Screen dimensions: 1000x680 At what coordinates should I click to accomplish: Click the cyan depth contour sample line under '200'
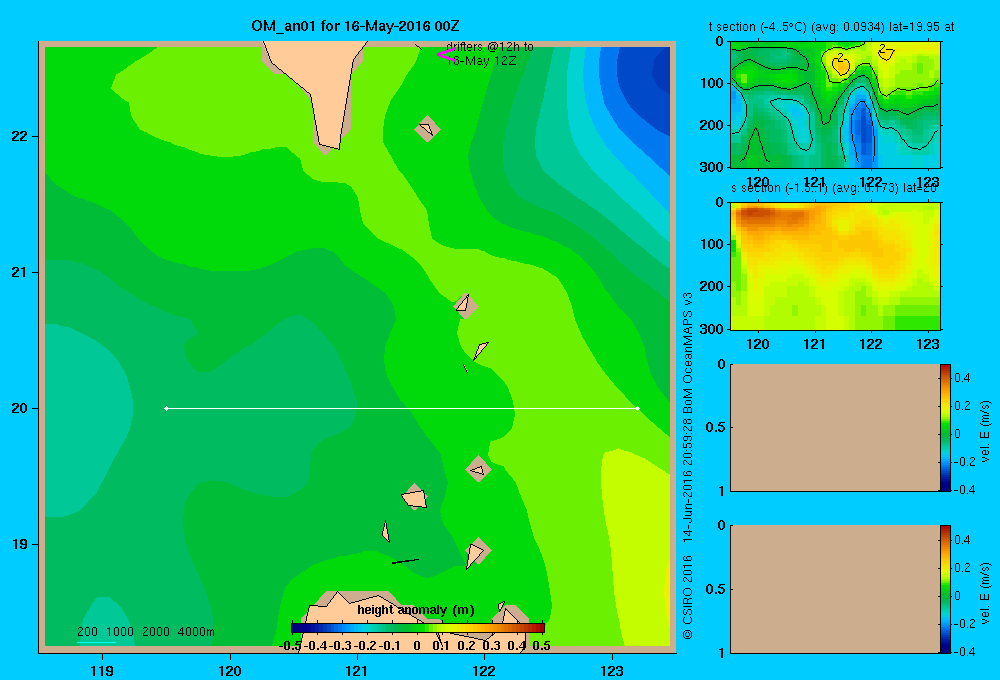click(96, 642)
